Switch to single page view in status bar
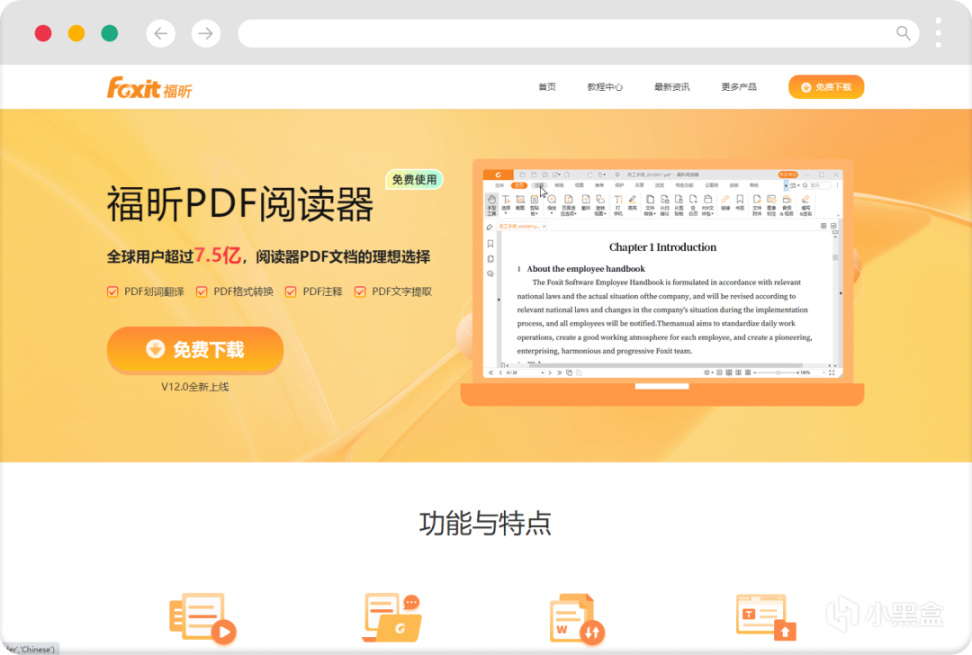The image size is (972, 655). coord(720,372)
